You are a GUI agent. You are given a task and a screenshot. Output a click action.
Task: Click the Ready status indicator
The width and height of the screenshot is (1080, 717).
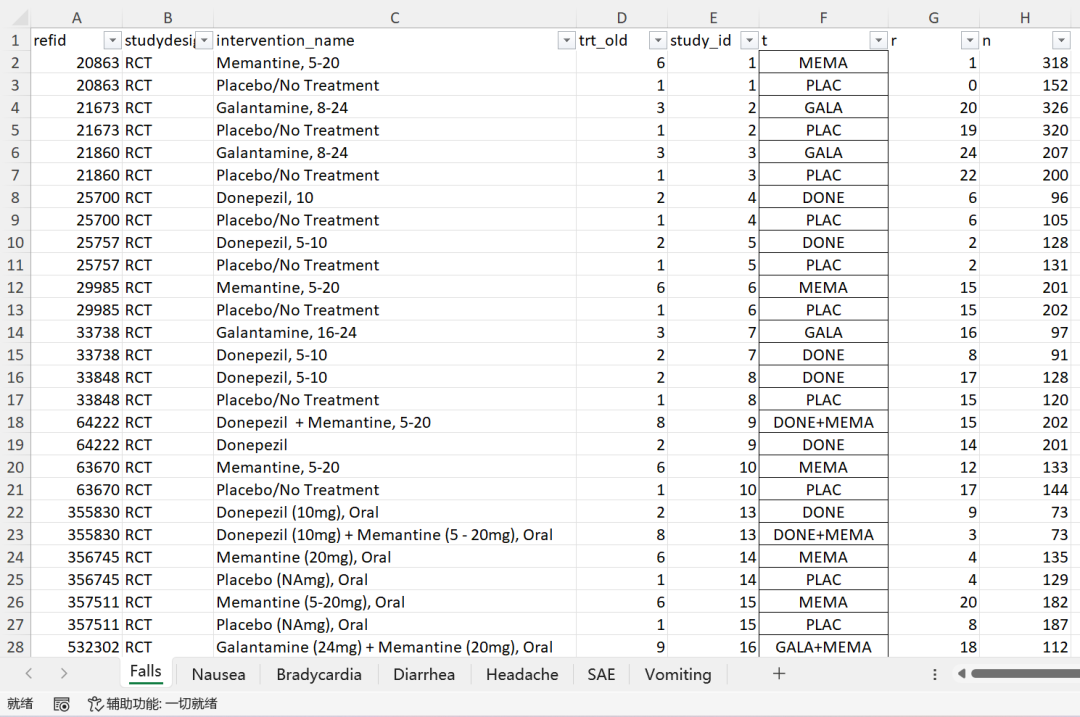pyautogui.click(x=20, y=704)
